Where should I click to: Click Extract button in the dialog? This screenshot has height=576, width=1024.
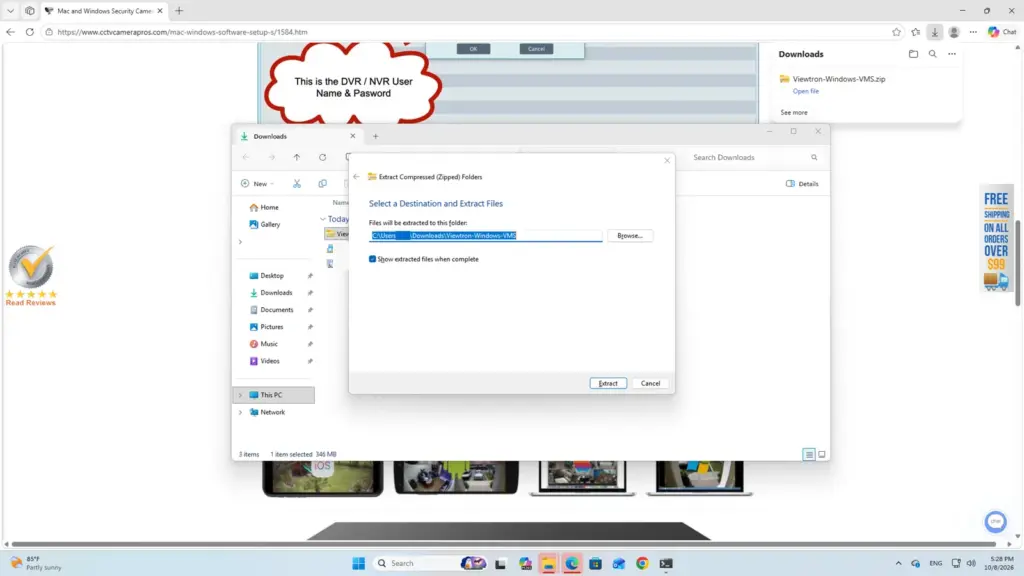click(x=608, y=383)
